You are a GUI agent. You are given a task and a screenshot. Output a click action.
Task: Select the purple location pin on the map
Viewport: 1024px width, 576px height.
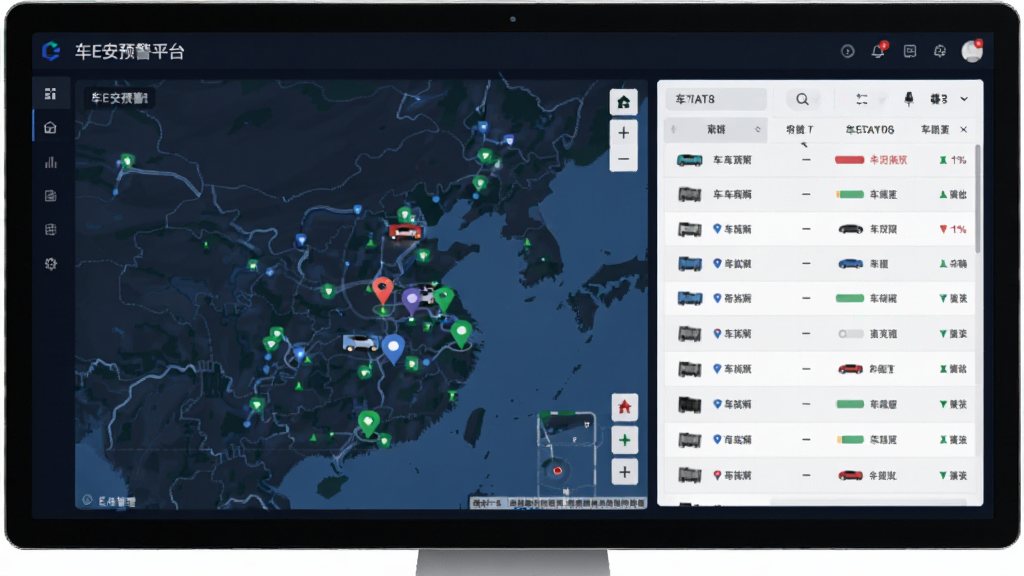click(x=411, y=301)
